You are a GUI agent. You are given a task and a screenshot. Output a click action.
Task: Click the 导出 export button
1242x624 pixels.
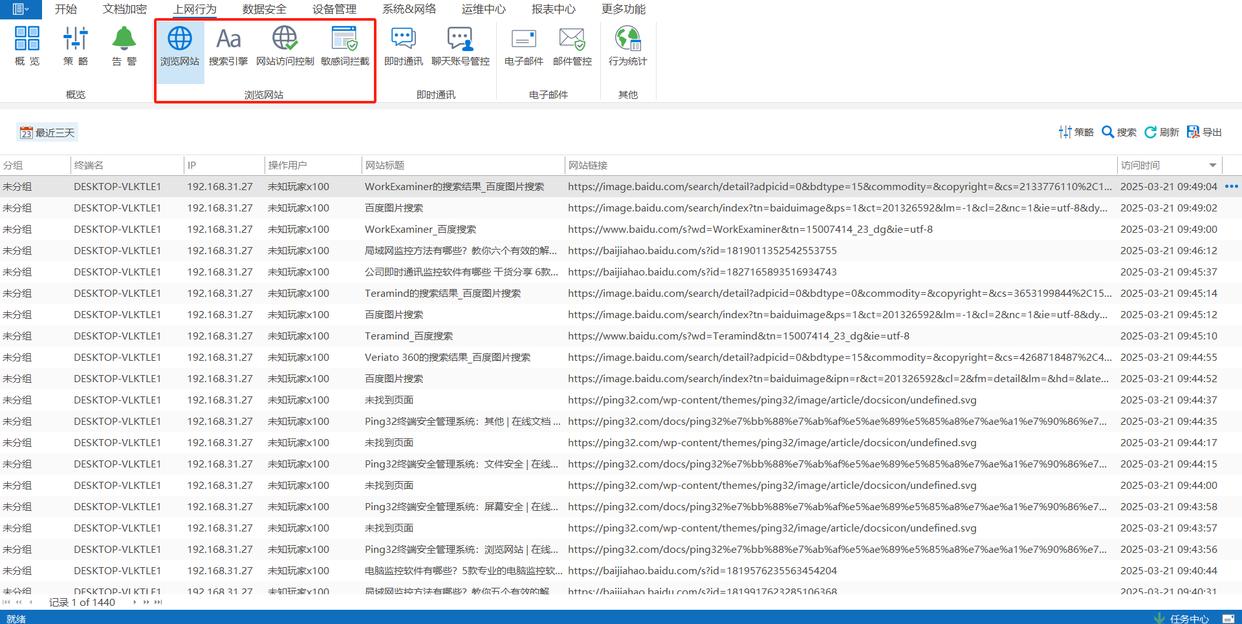coord(1204,132)
